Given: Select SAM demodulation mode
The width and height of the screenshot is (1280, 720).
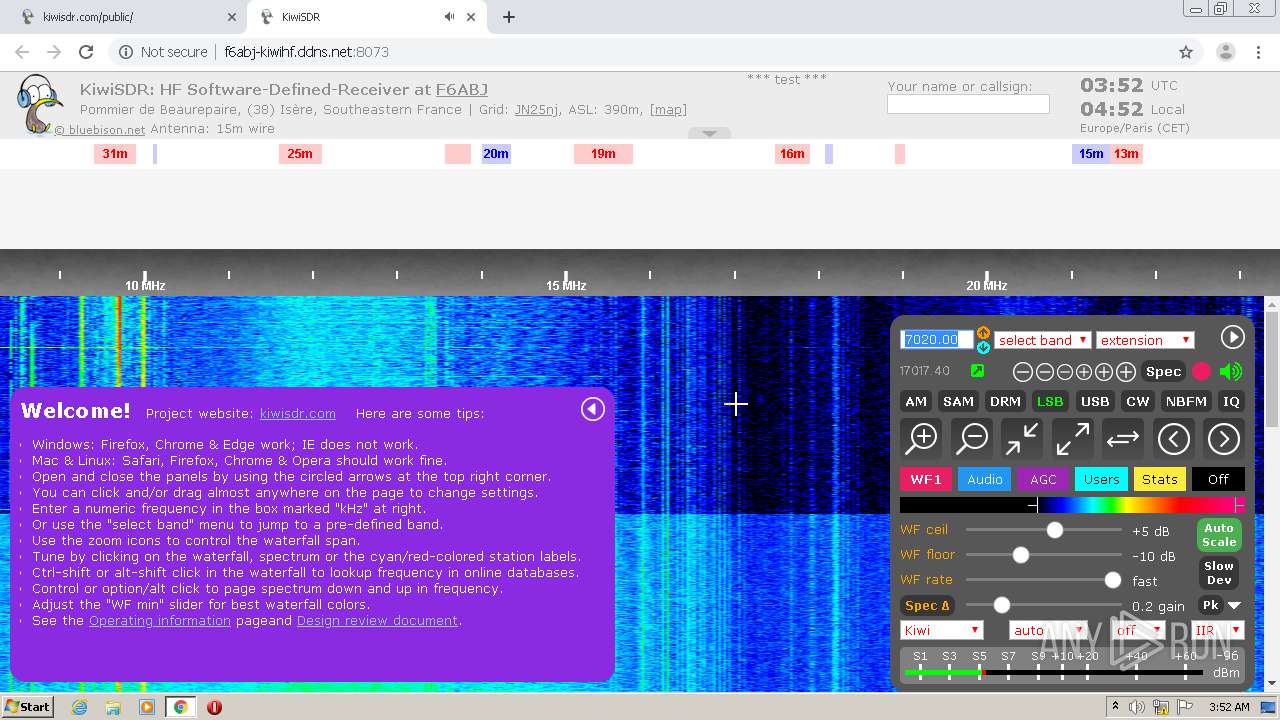Looking at the screenshot, I should (x=958, y=401).
